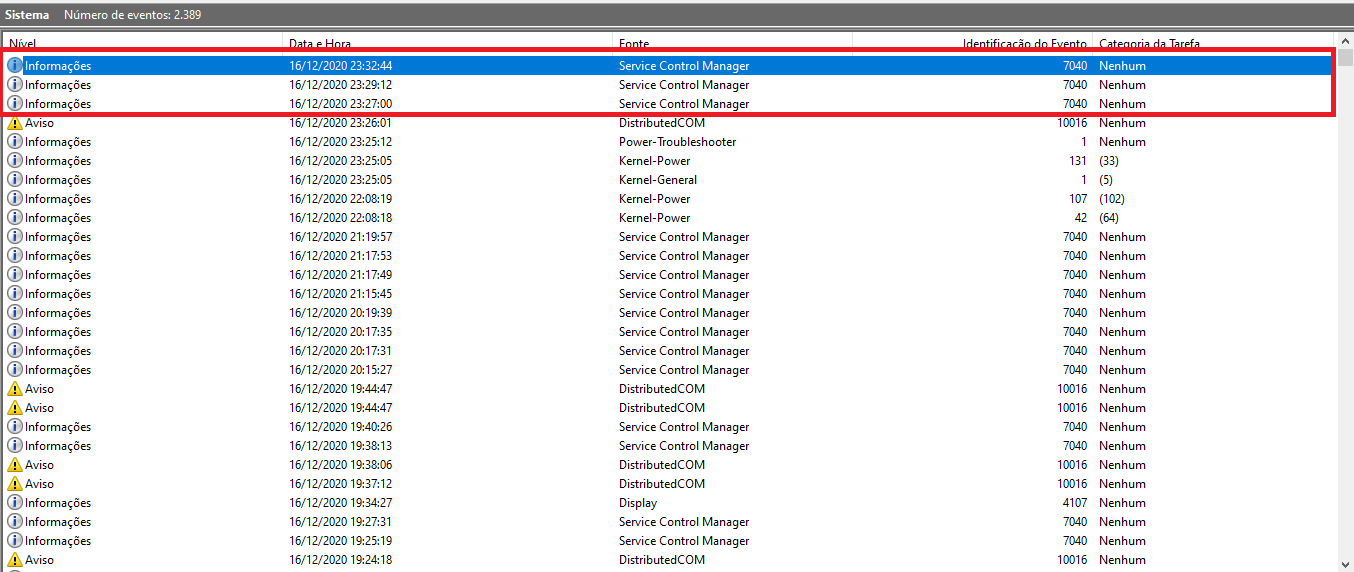Click the warning icon of the 19:38:06 event
The height and width of the screenshot is (572, 1354).
tap(15, 465)
